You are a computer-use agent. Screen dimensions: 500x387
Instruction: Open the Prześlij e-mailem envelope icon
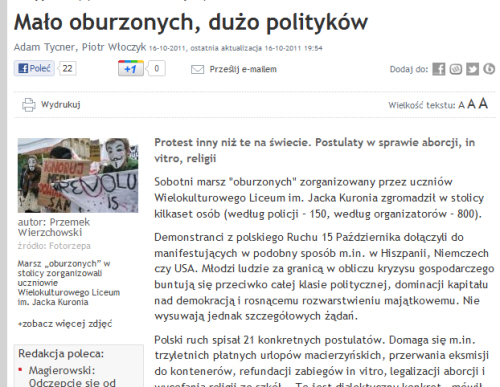pos(197,69)
